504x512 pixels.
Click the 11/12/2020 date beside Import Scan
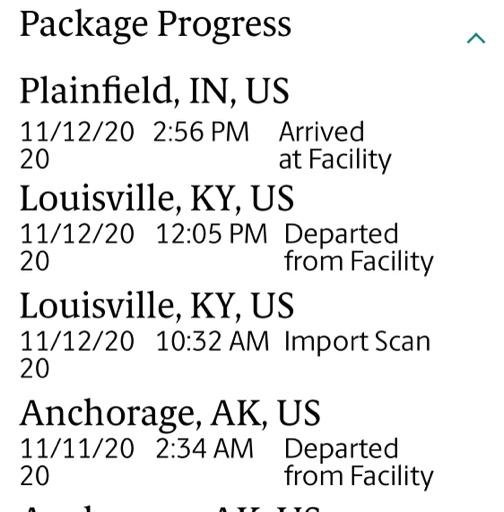[x=77, y=355]
